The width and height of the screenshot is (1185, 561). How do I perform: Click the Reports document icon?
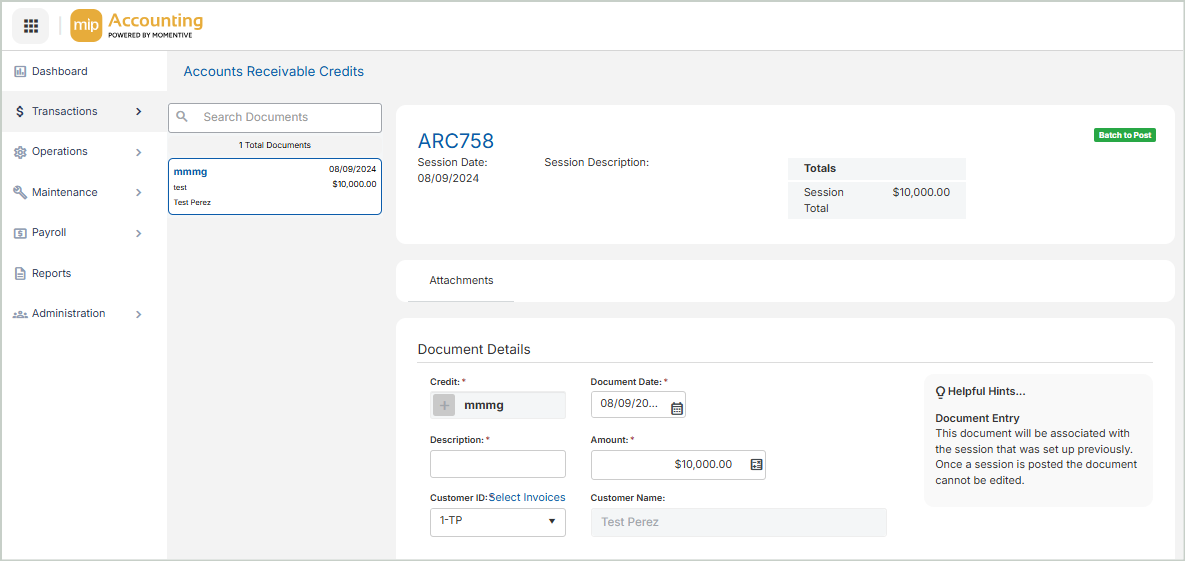(20, 273)
